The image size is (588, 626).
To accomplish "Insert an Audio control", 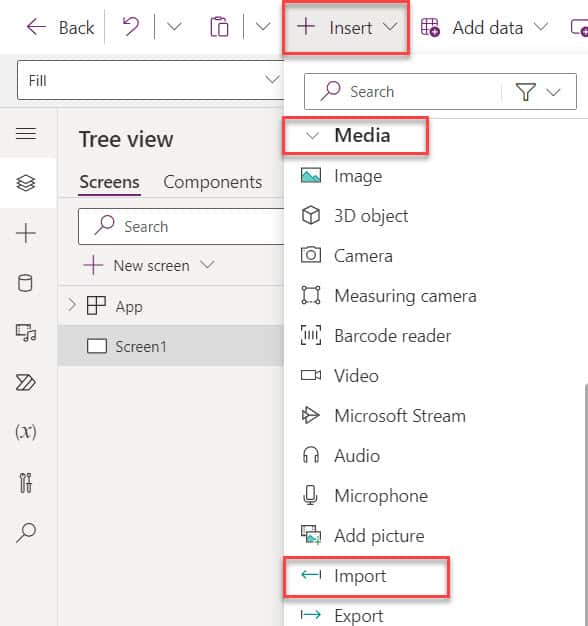I will pyautogui.click(x=340, y=456).
